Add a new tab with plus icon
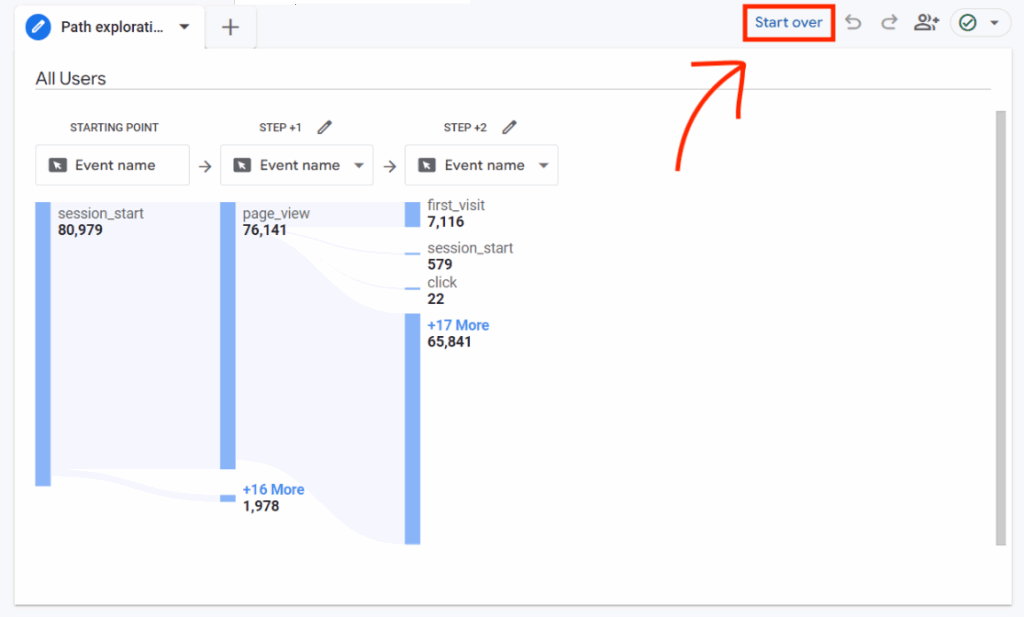1024x617 pixels. [231, 27]
